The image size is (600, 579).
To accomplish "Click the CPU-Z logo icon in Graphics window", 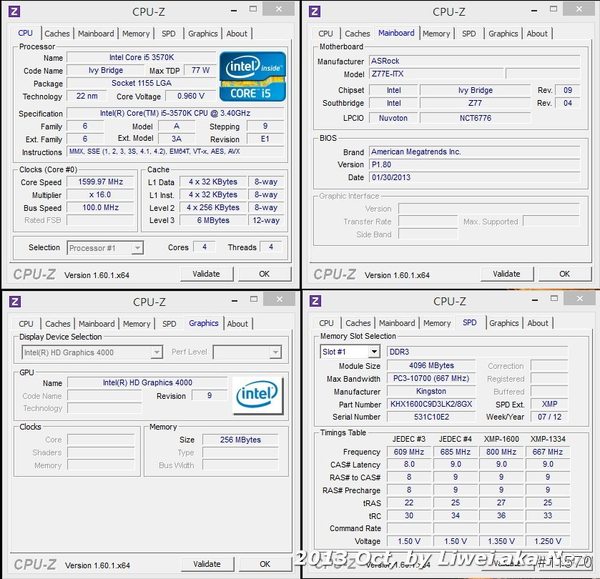I will coord(15,302).
